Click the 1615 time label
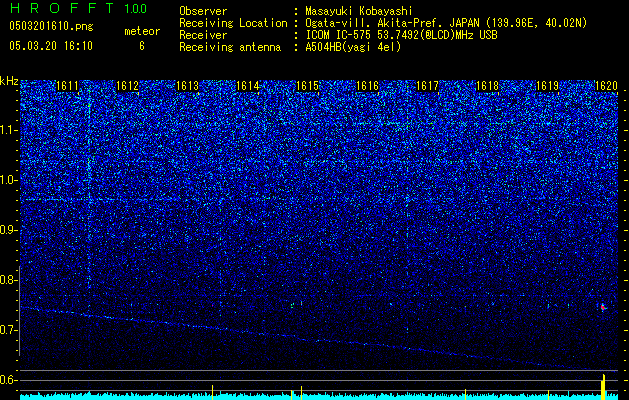629x400 pixels. (307, 86)
